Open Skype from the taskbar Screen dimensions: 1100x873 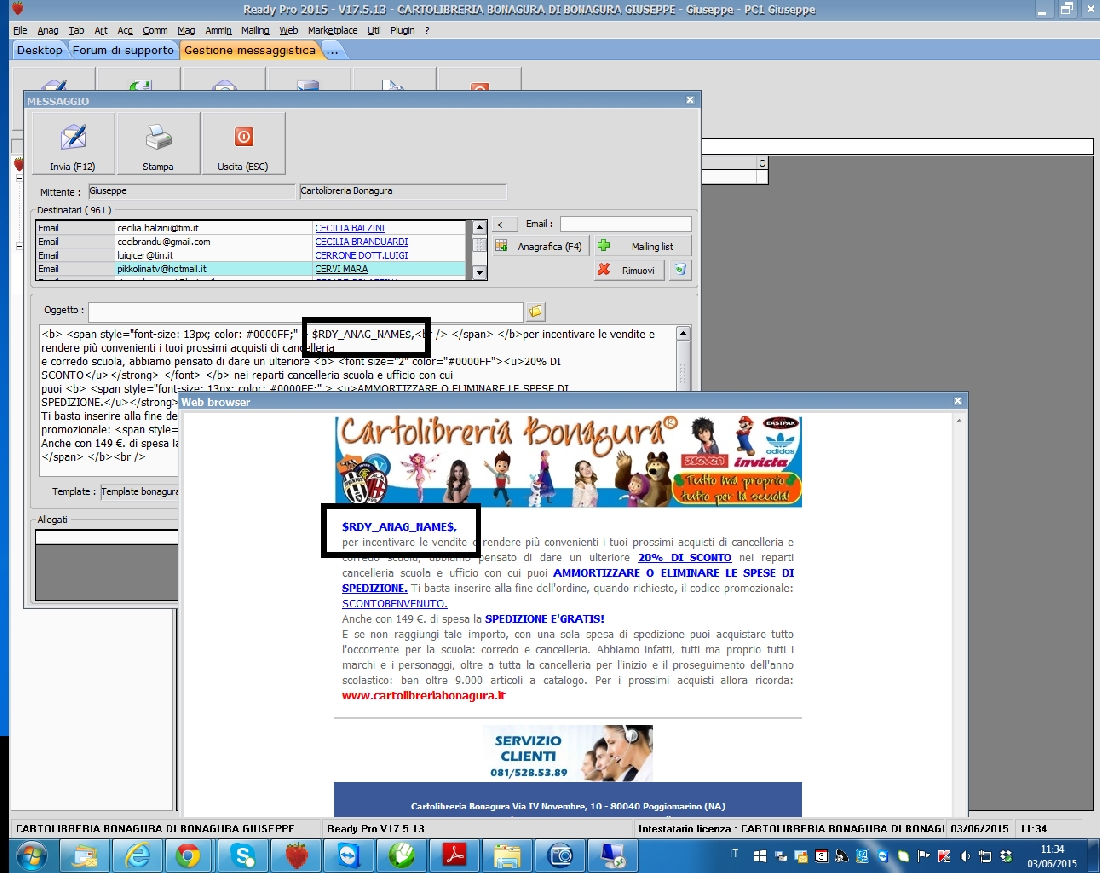pos(243,855)
